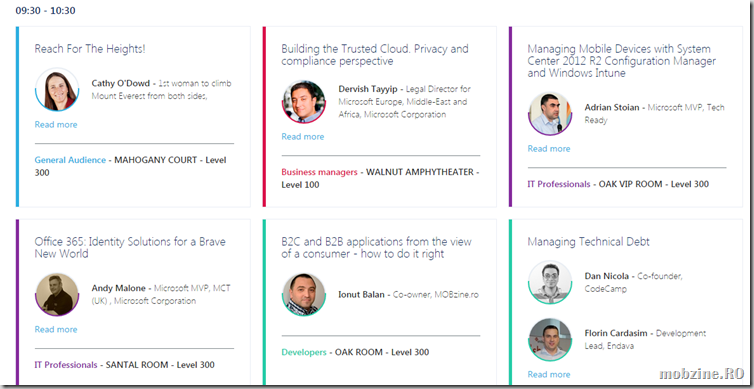The image size is (754, 389).
Task: Open Read more under Adrian Stoian
Action: pyautogui.click(x=549, y=149)
